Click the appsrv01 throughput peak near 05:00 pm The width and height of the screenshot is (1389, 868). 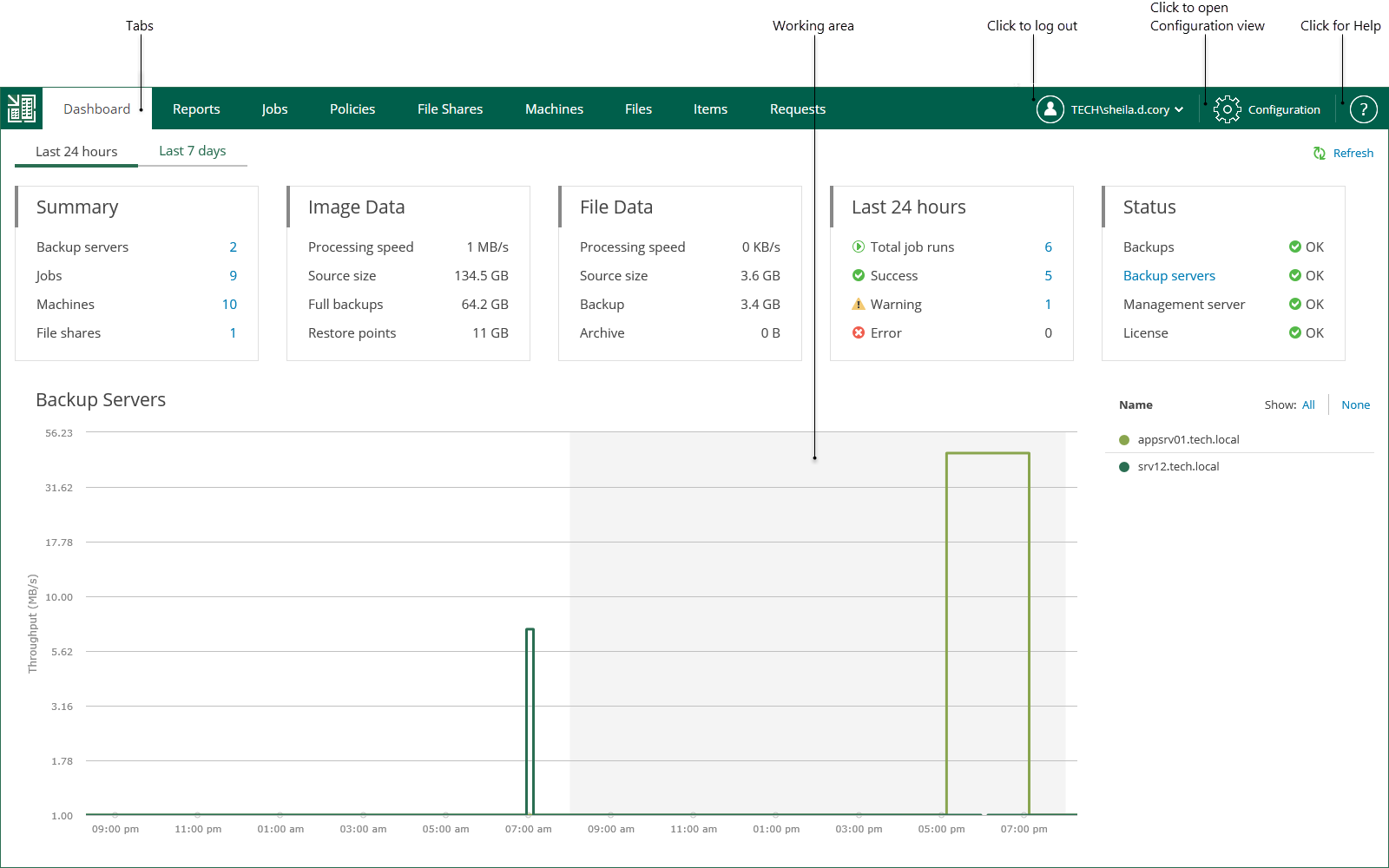coord(988,453)
